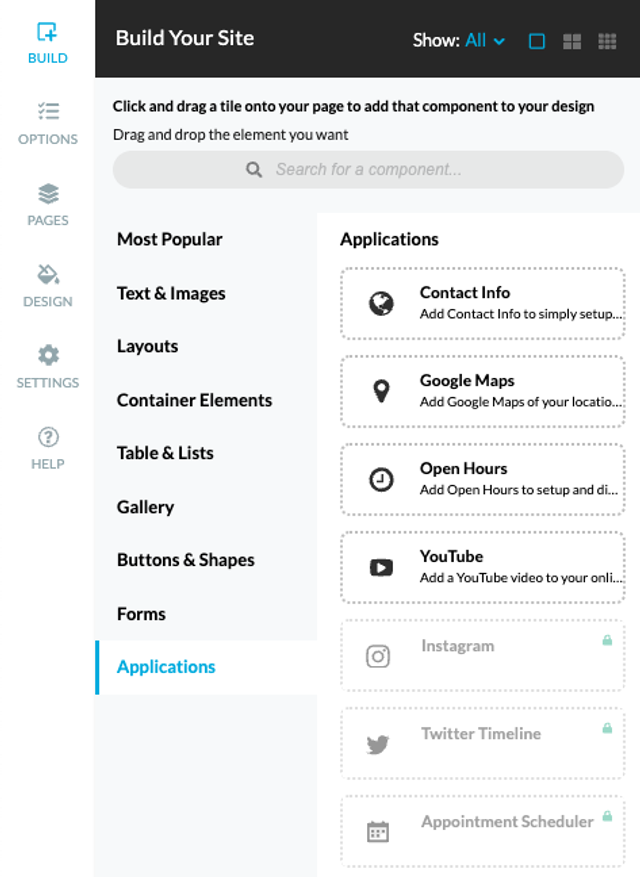
Task: Open the Buttons & Shapes category
Action: click(186, 560)
